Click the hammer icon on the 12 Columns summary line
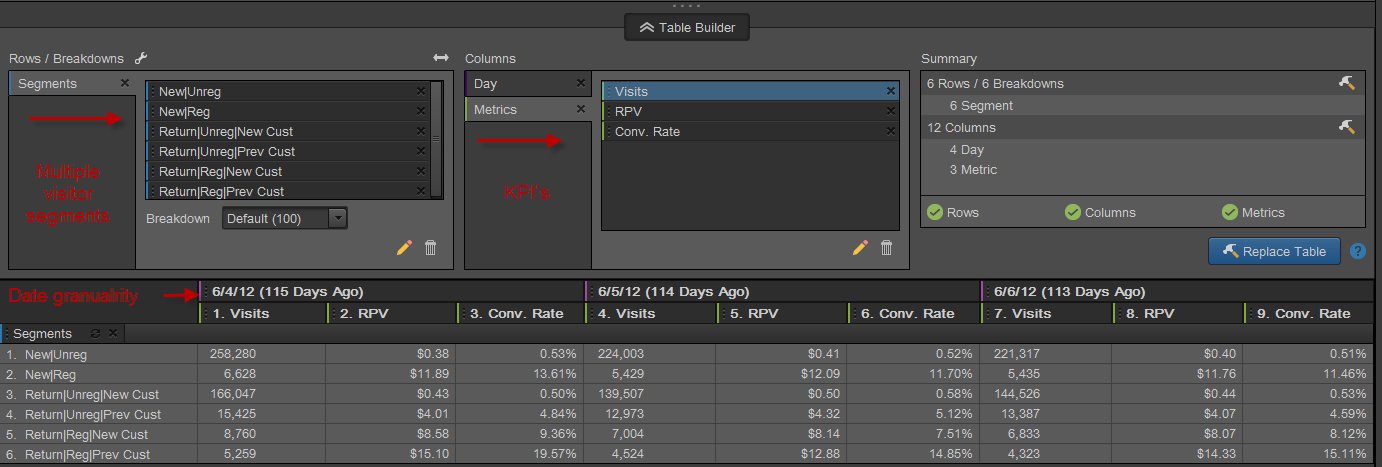Image resolution: width=1382 pixels, height=467 pixels. (1346, 128)
